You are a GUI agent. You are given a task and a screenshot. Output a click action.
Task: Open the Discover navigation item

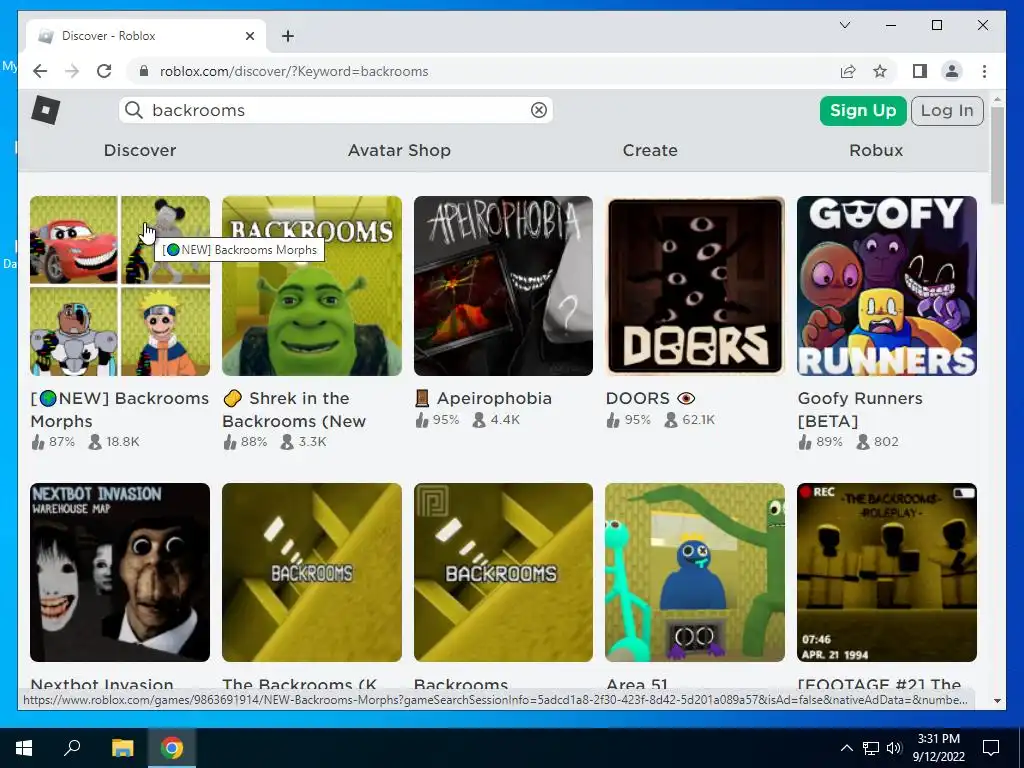click(140, 150)
